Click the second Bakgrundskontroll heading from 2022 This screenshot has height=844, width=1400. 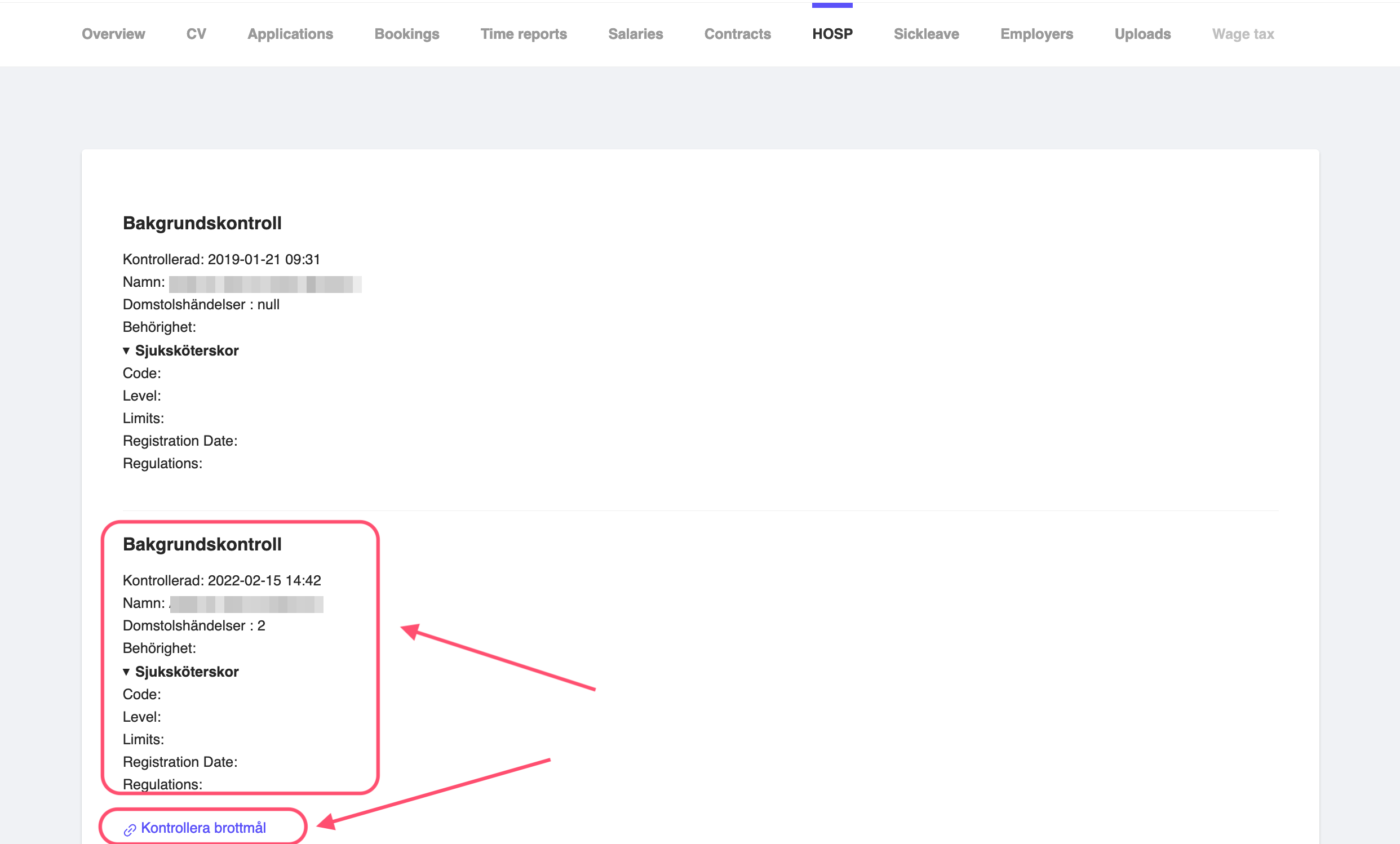coord(202,544)
